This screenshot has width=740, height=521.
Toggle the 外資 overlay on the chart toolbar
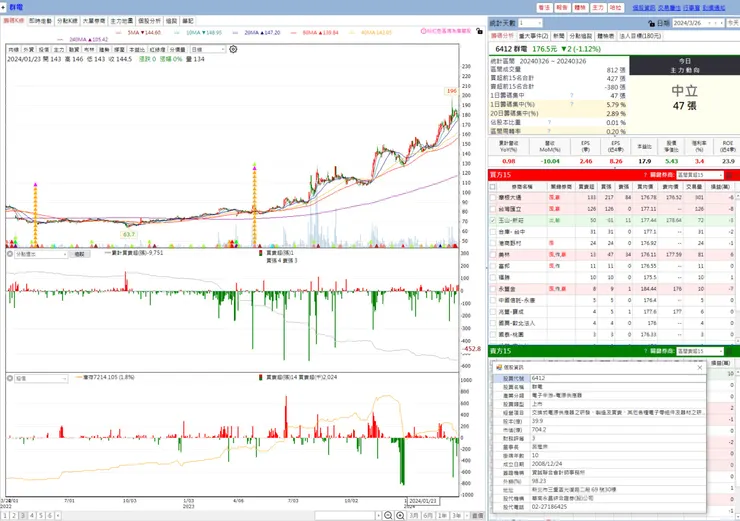(29, 50)
